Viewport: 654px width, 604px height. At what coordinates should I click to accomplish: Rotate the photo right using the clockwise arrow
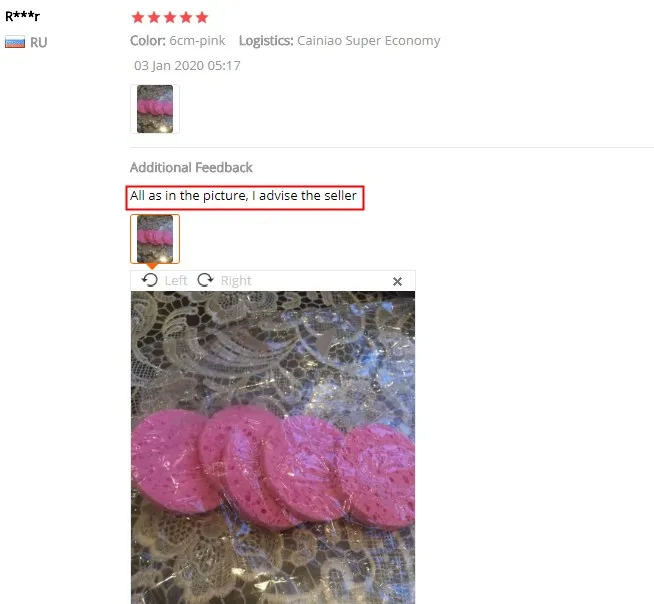pyautogui.click(x=205, y=280)
